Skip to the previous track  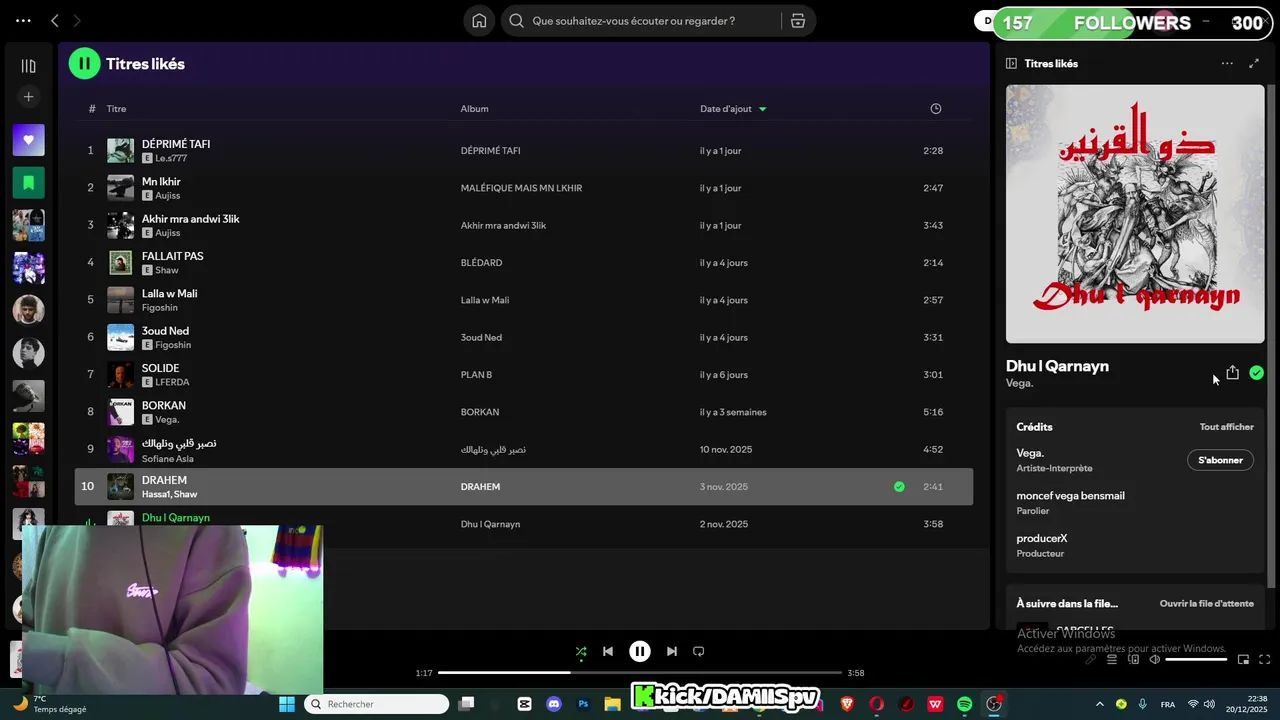point(608,651)
